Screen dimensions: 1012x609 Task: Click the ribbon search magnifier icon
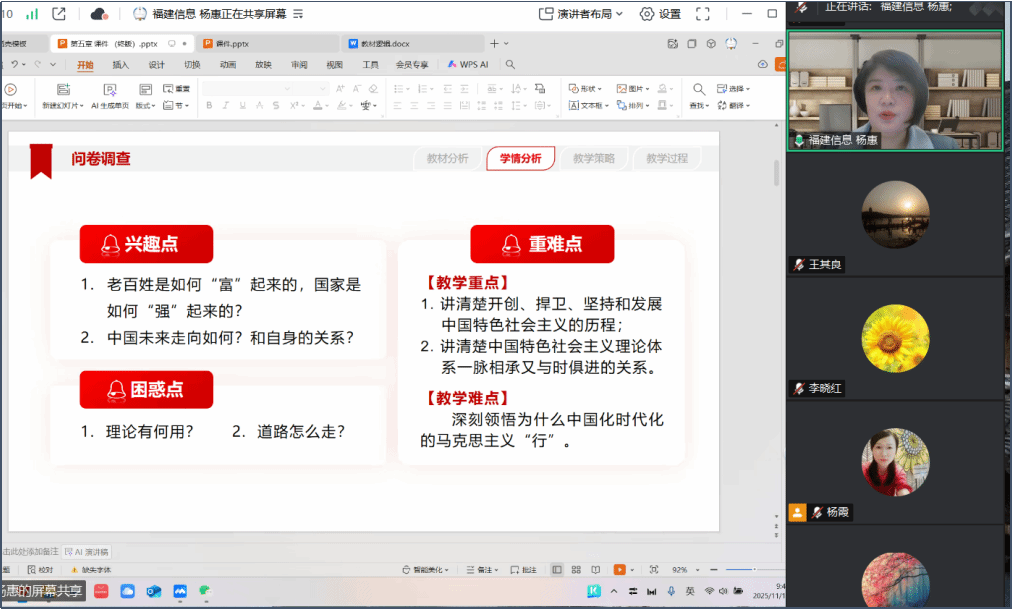click(510, 65)
